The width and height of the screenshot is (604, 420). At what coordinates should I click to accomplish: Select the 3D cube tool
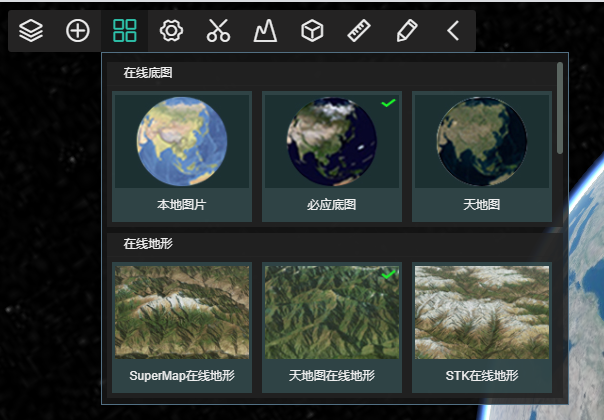point(312,30)
